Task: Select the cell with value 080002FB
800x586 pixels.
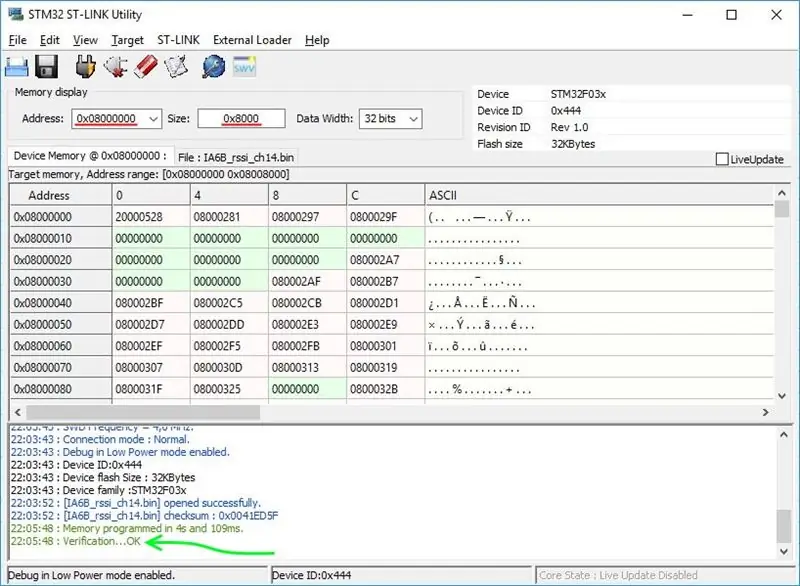Action: pos(307,346)
